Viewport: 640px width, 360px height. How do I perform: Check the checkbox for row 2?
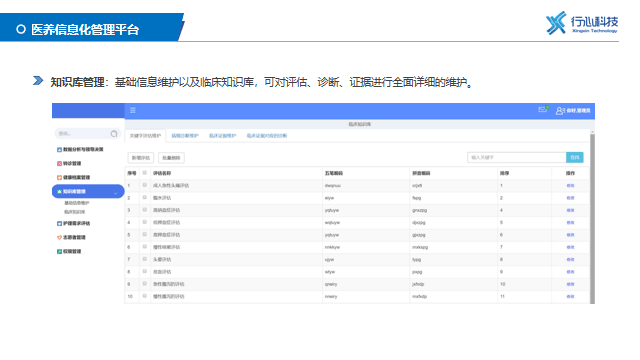[144, 197]
